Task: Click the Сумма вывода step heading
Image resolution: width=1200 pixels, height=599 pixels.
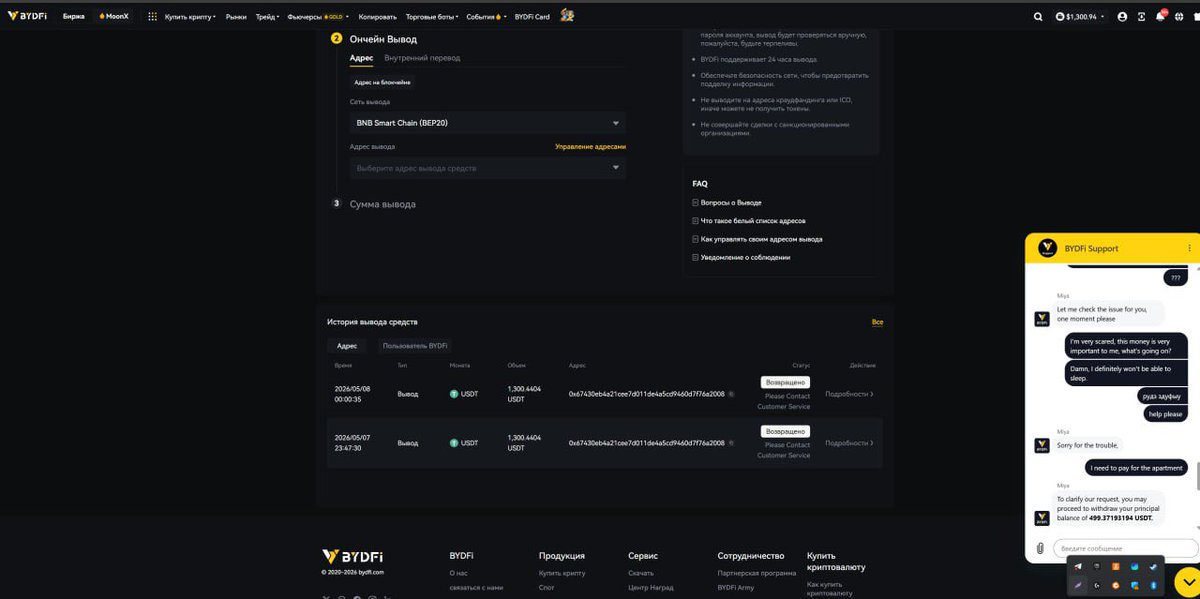Action: click(383, 204)
